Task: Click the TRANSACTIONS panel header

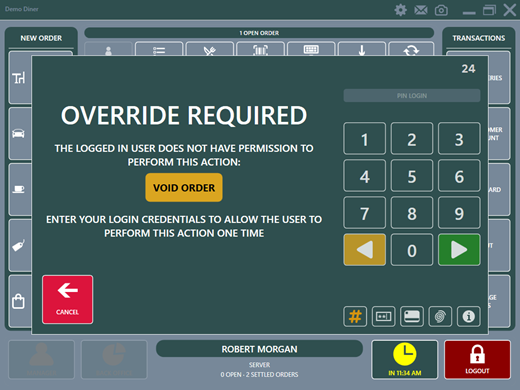Action: pyautogui.click(x=479, y=38)
